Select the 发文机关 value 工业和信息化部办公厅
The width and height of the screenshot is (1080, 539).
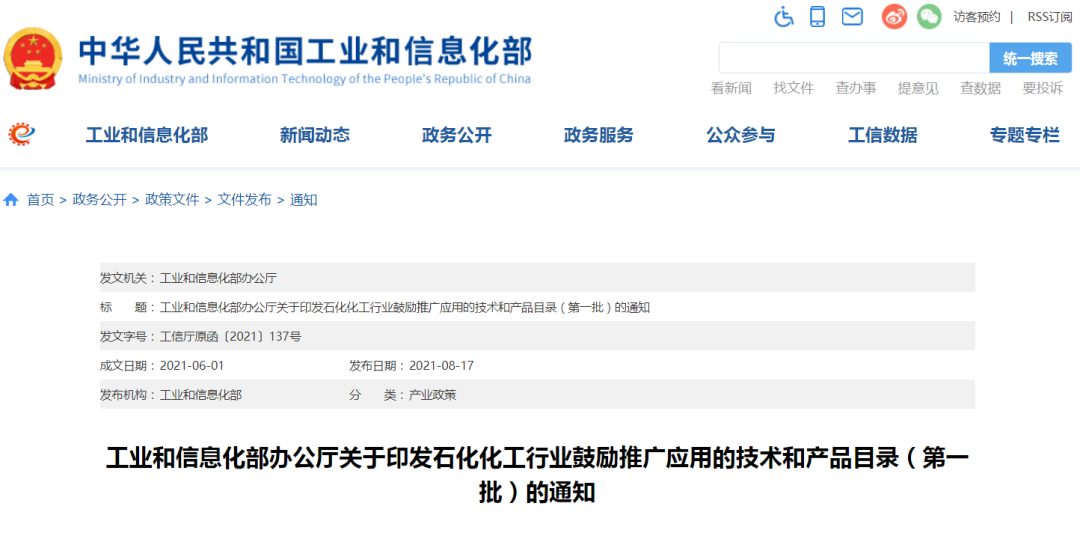[218, 278]
